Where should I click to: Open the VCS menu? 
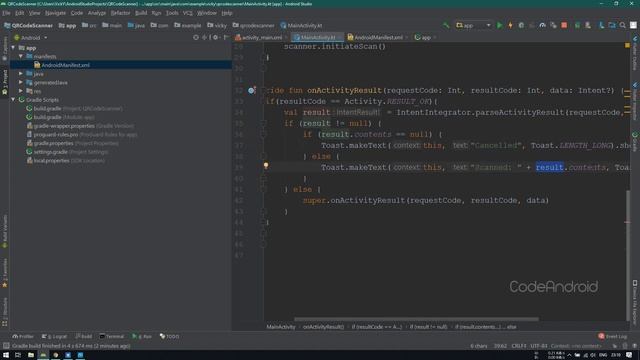click(x=187, y=13)
